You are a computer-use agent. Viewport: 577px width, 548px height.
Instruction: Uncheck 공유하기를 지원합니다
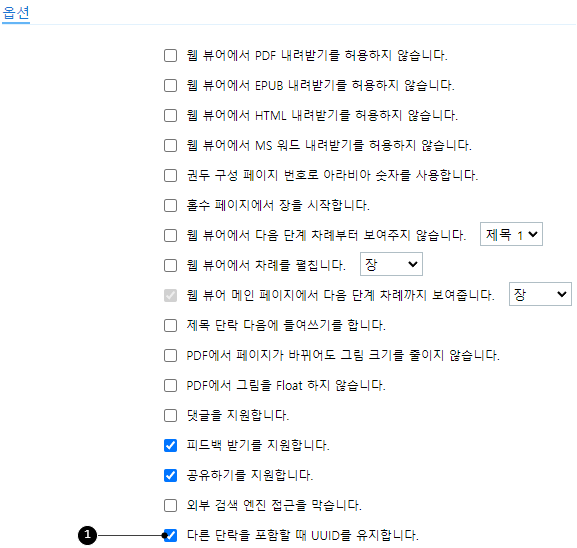click(170, 475)
